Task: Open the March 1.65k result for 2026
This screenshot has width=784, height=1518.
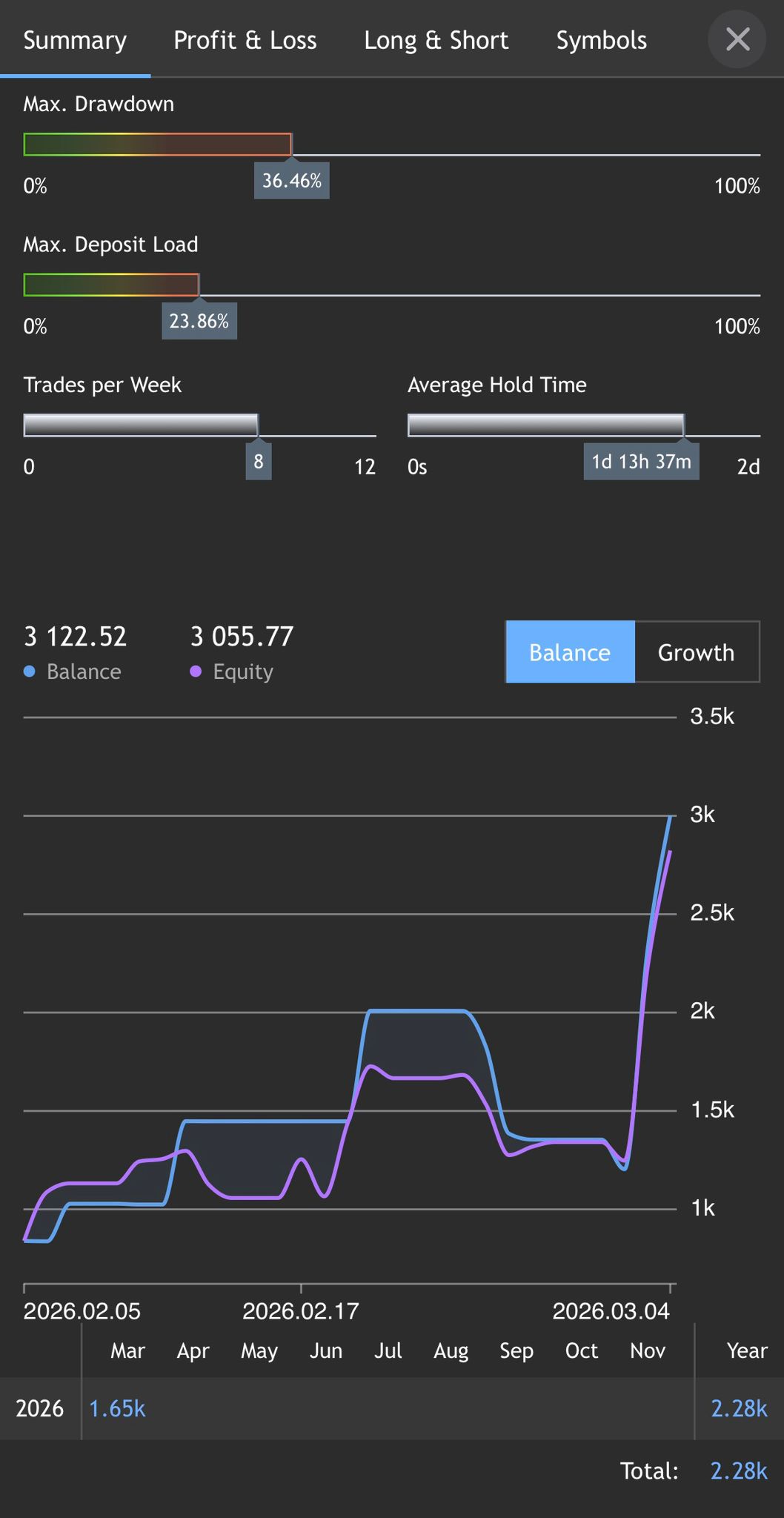Action: tap(116, 1408)
